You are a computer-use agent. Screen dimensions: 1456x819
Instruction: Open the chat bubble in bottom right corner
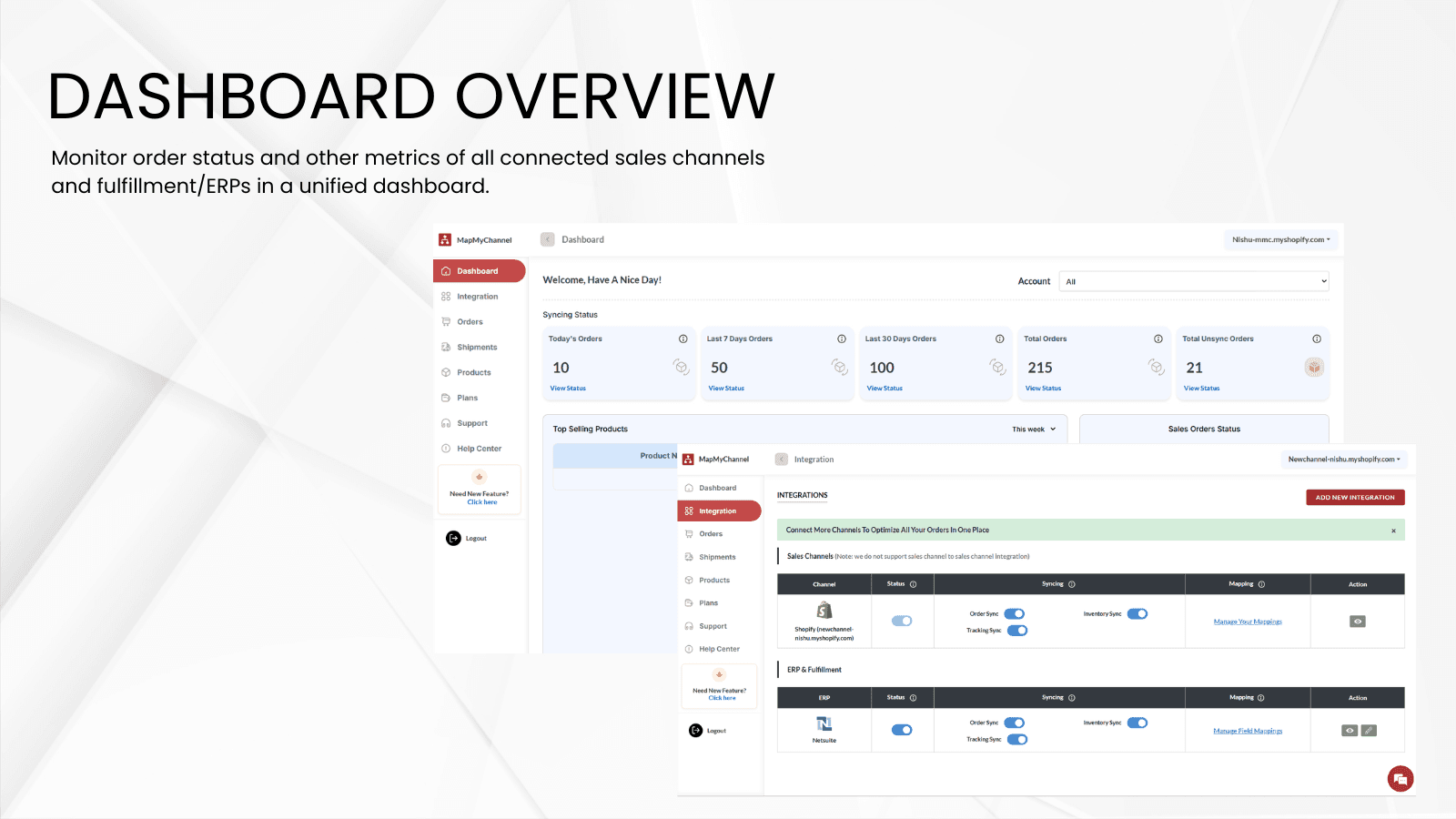pyautogui.click(x=1400, y=778)
